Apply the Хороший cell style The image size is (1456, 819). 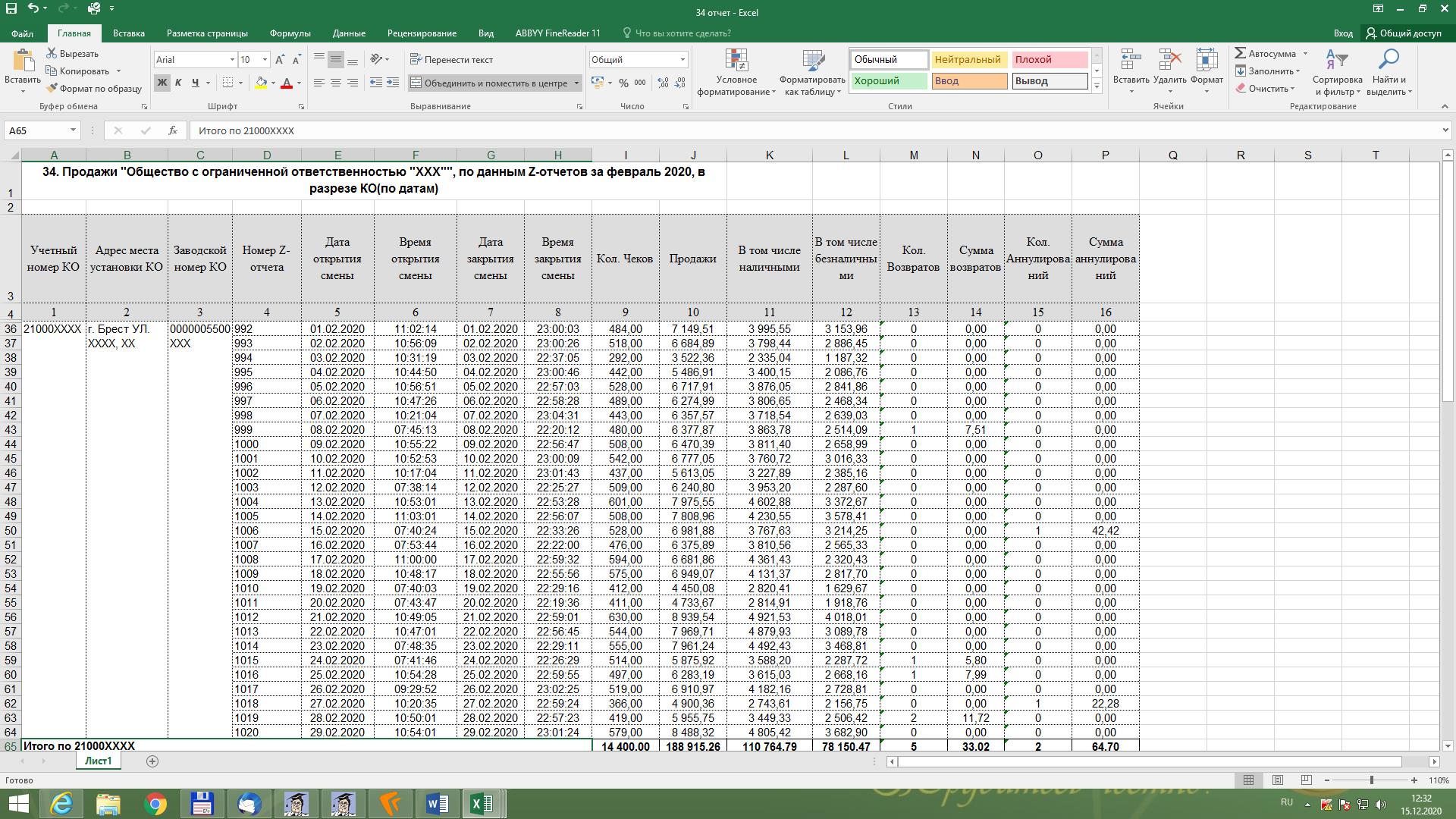(889, 80)
